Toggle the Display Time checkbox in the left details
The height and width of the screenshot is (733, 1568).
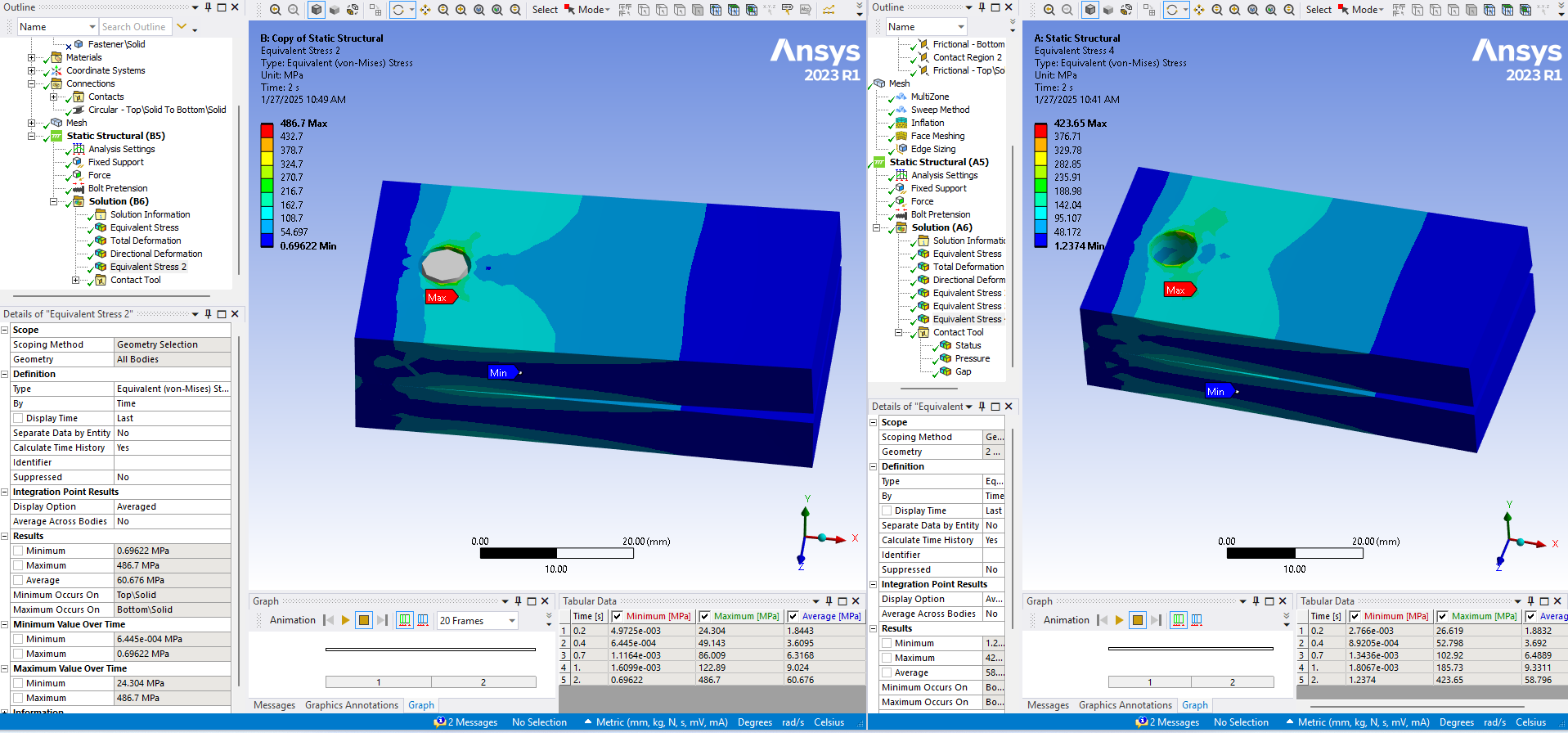(x=18, y=418)
